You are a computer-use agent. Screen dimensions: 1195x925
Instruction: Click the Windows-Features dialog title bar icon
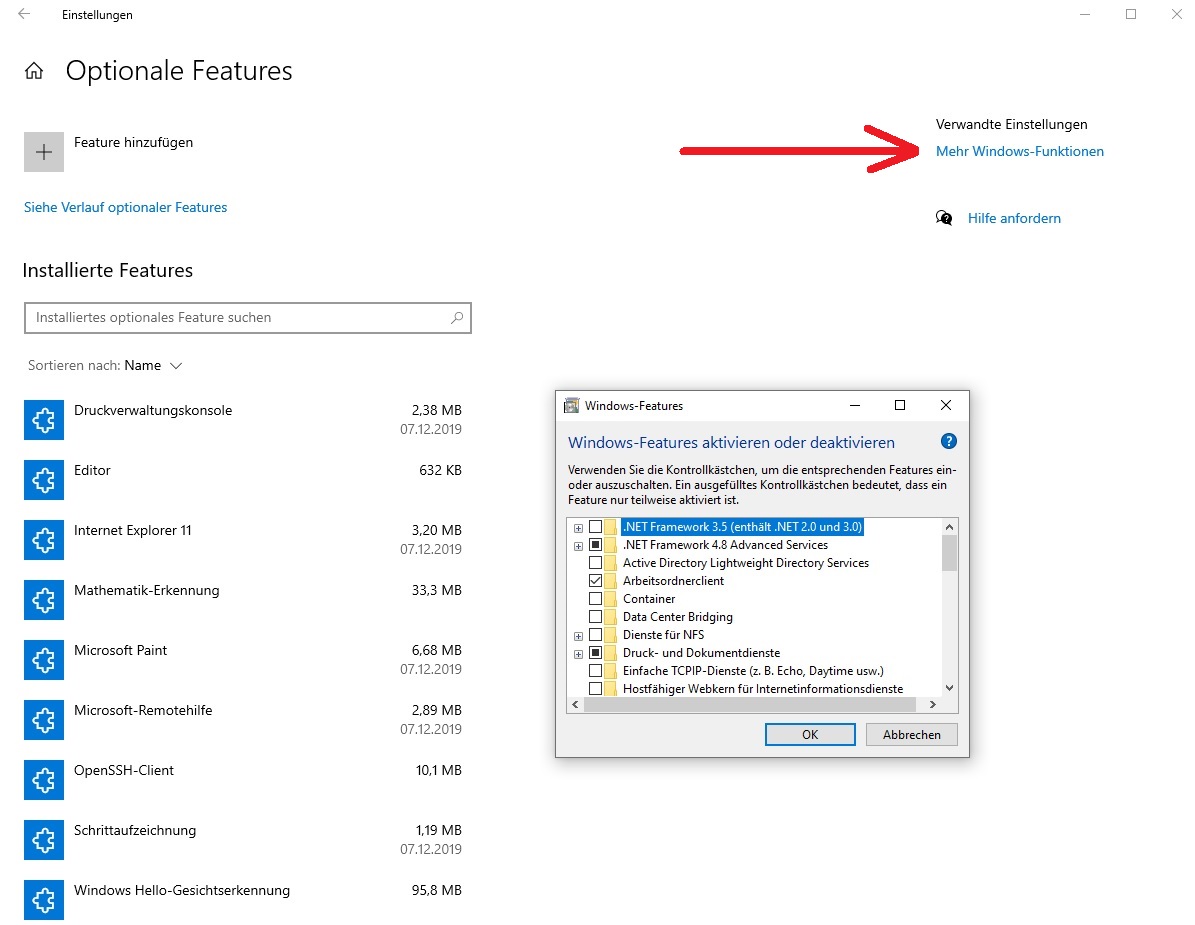pyautogui.click(x=571, y=405)
